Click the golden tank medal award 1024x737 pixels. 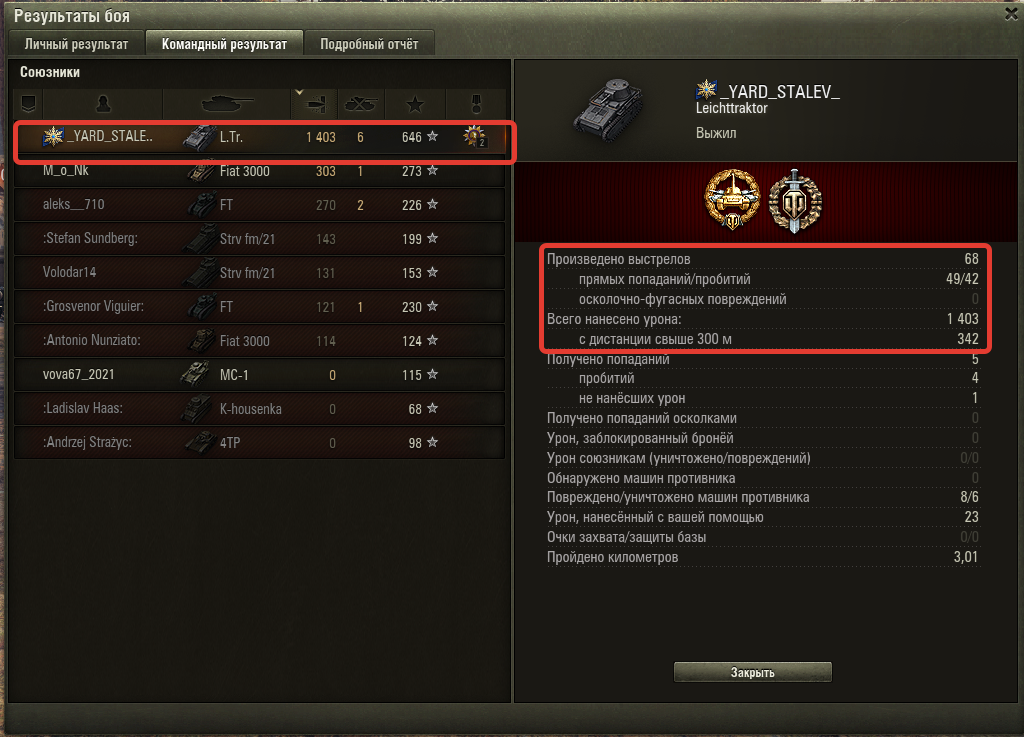coord(733,200)
